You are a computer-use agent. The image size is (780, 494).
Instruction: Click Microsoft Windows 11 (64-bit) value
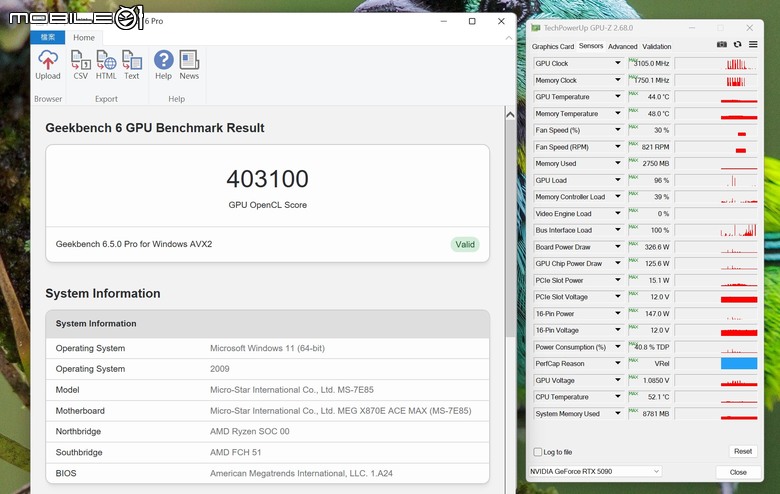coord(267,348)
